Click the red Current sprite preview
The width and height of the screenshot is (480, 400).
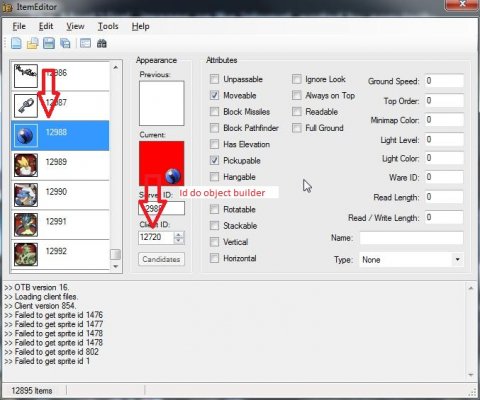pyautogui.click(x=161, y=163)
